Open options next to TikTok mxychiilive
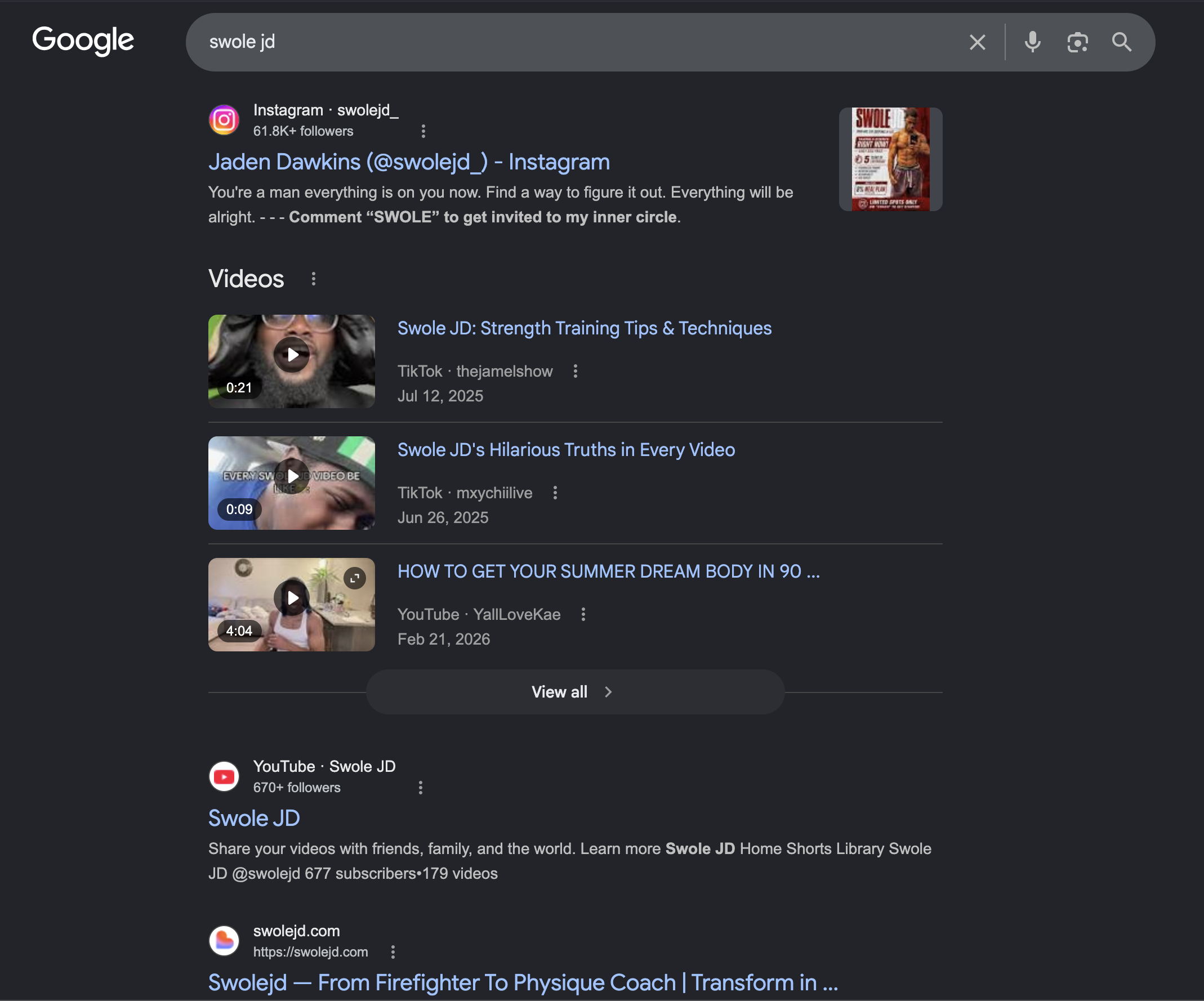 [554, 493]
